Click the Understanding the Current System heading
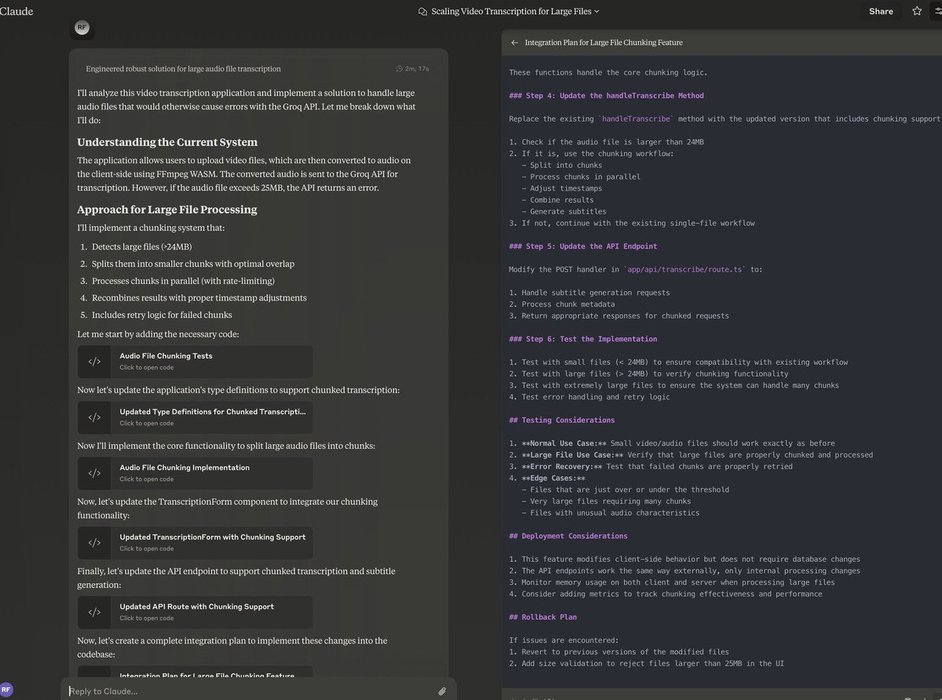942x700 pixels. pos(167,142)
